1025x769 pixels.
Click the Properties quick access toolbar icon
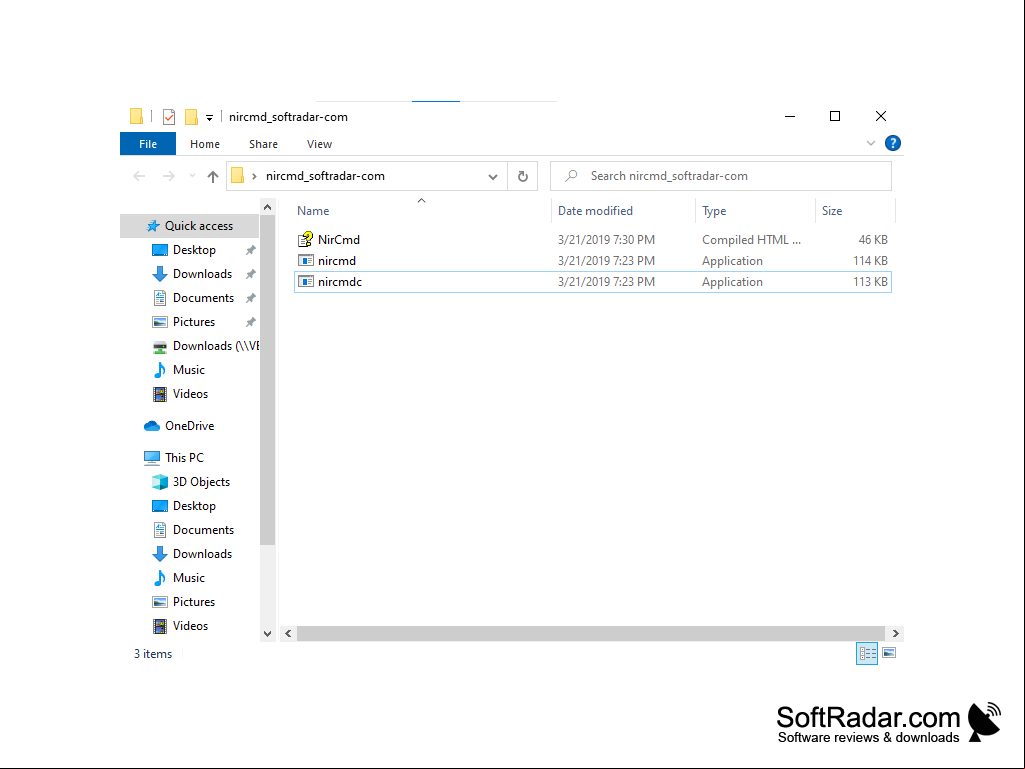click(x=169, y=117)
